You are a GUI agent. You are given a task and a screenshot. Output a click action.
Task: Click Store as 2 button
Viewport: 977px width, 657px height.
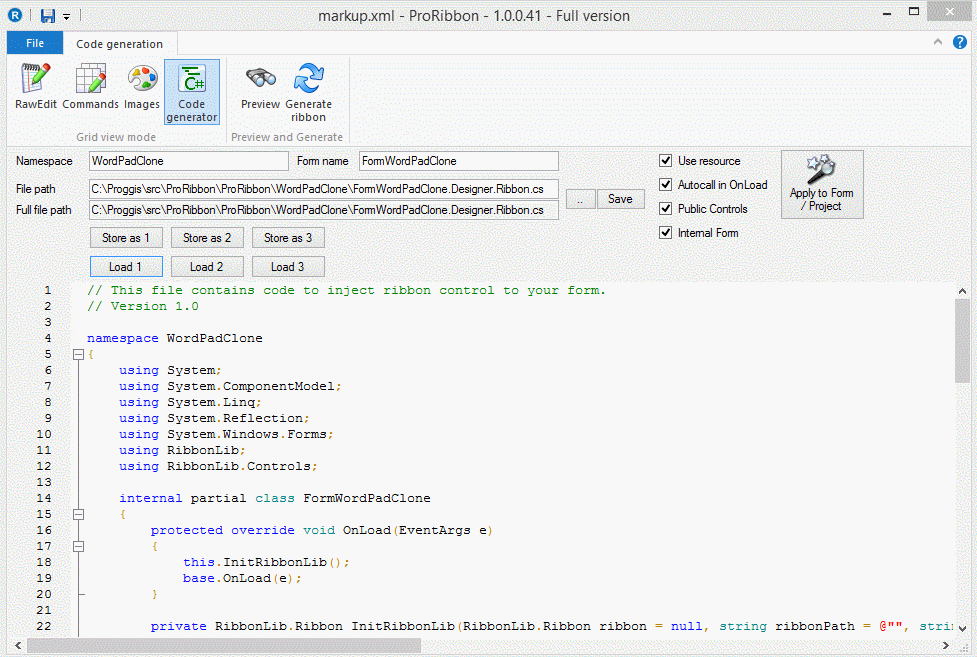(x=207, y=237)
